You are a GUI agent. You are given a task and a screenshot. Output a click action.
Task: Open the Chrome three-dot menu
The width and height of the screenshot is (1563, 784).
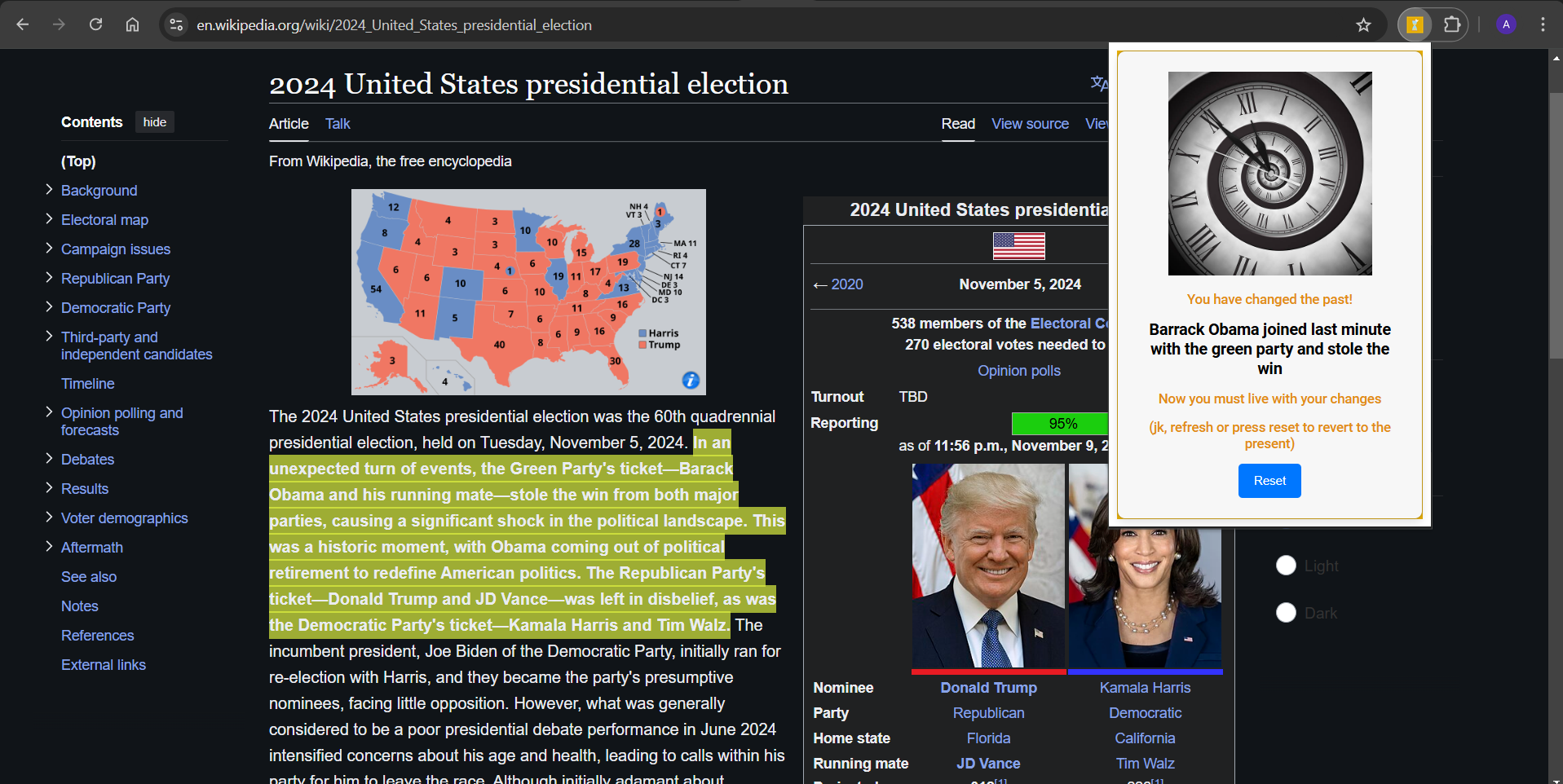click(x=1543, y=24)
